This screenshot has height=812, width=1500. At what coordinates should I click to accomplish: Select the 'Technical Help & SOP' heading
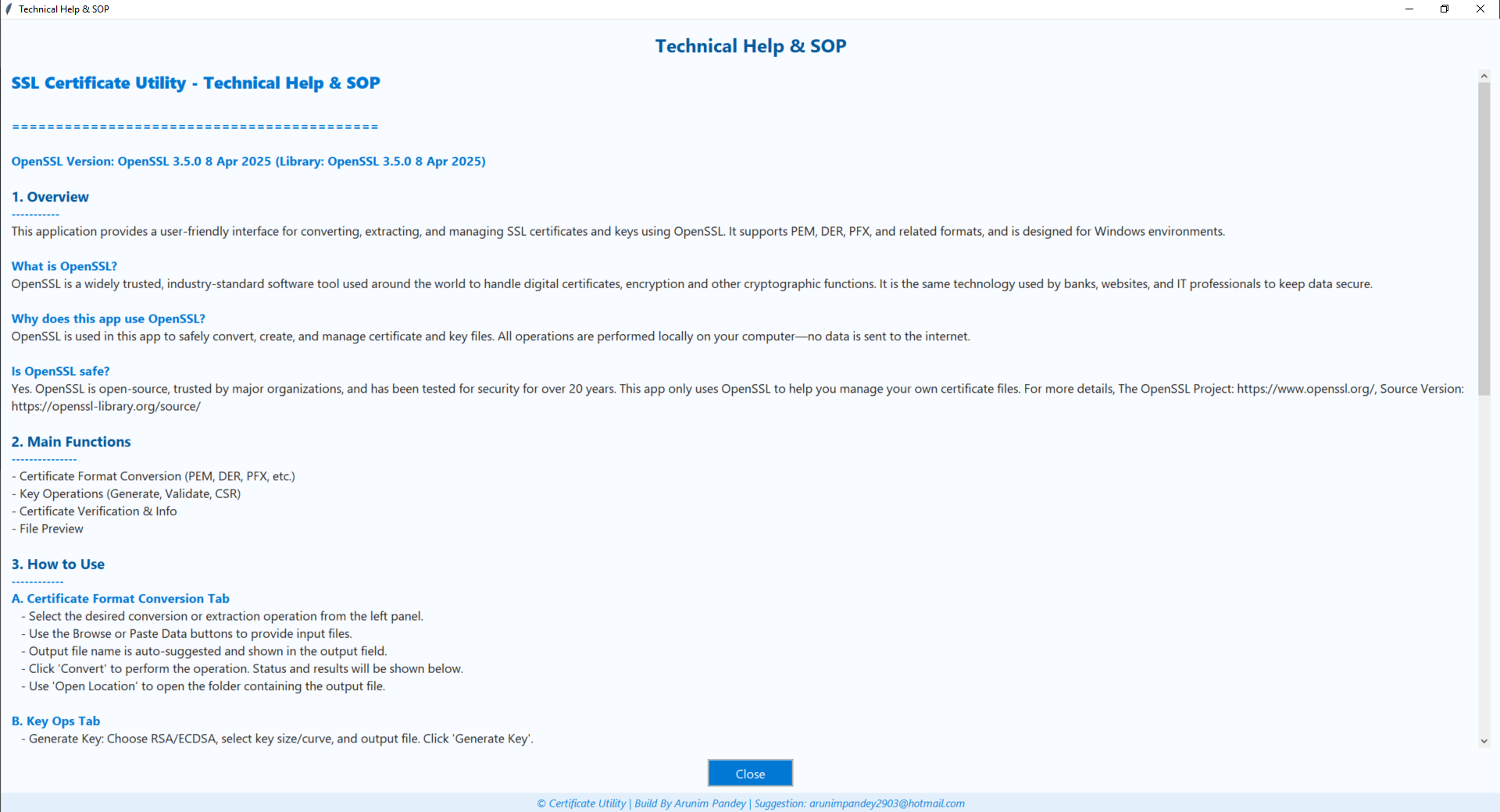coord(749,45)
